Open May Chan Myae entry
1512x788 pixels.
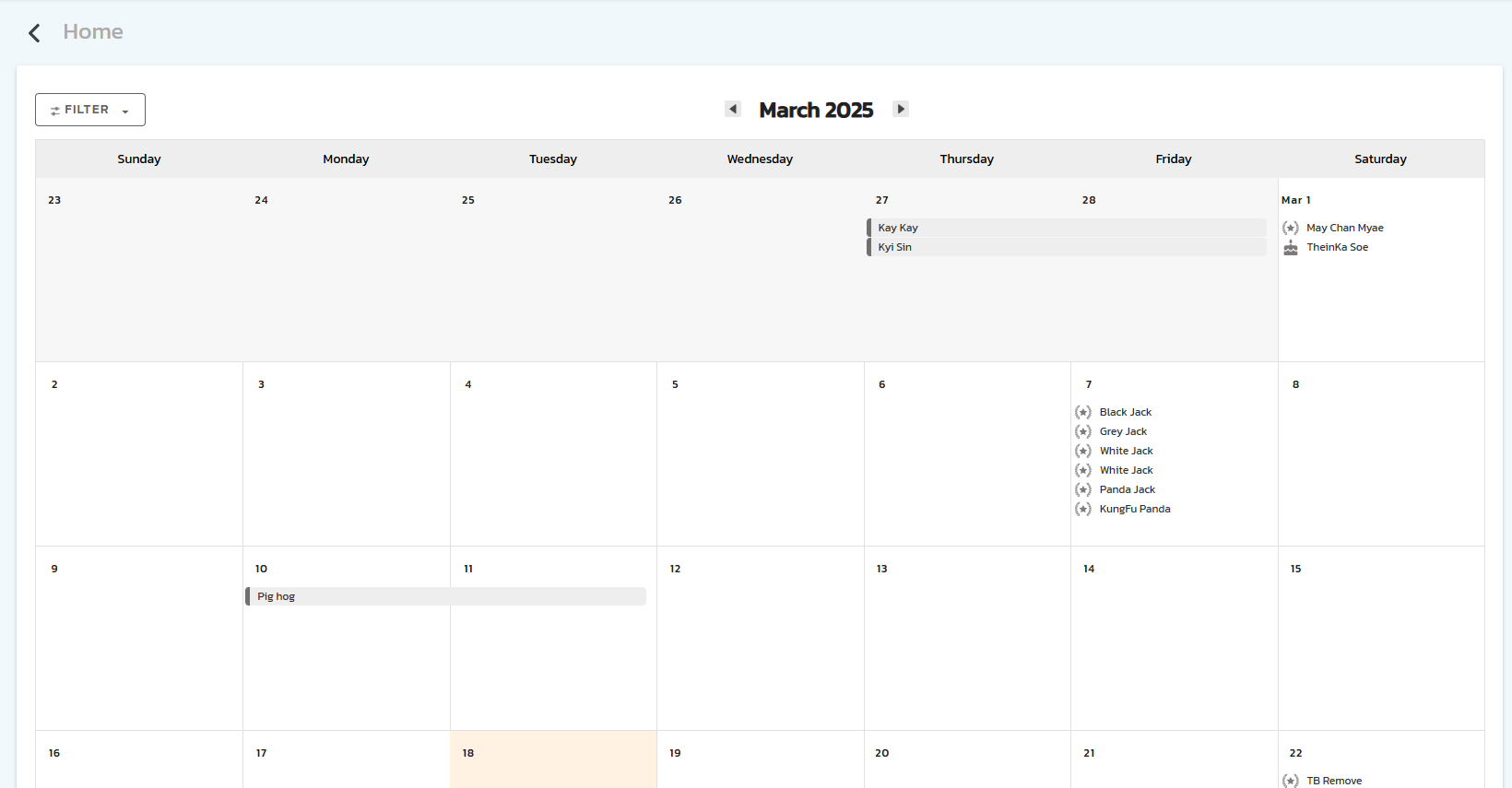click(1344, 228)
